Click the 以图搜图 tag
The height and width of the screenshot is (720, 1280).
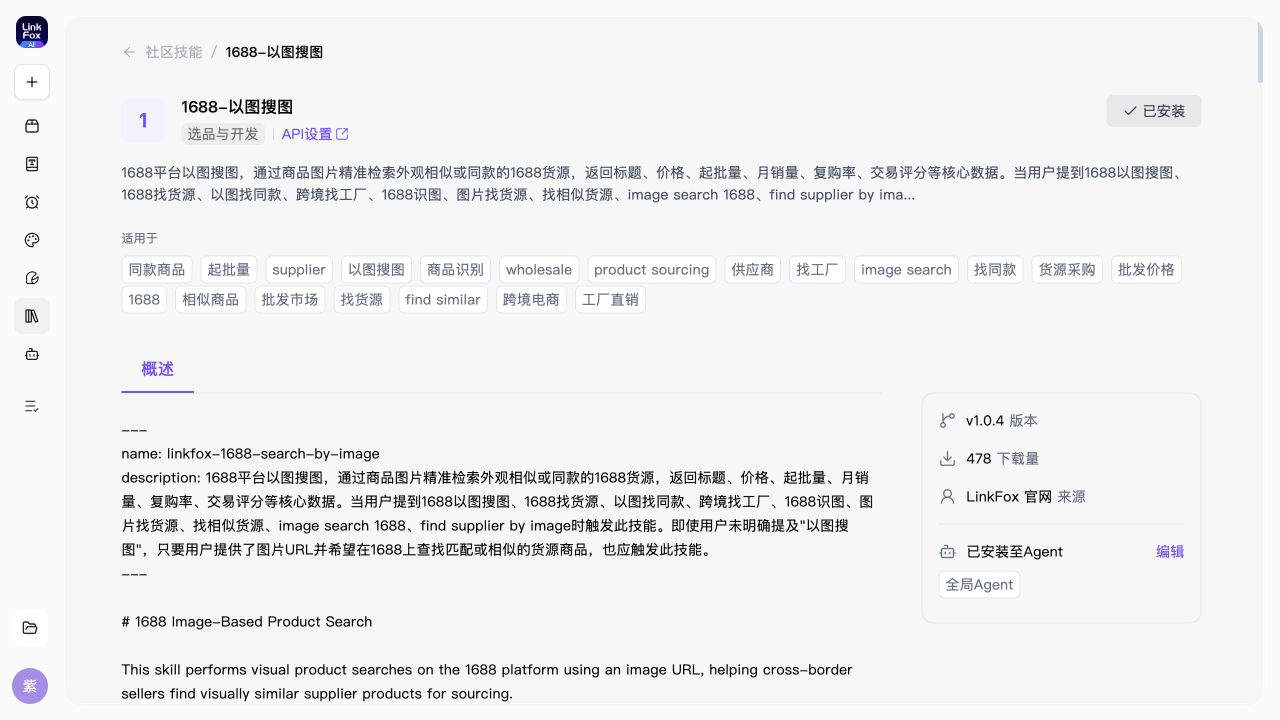(377, 270)
